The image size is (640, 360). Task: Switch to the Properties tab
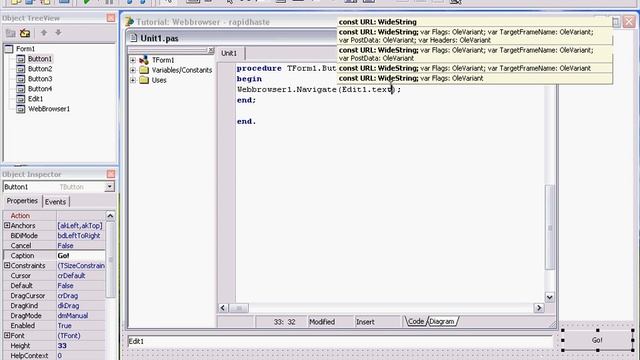point(22,201)
